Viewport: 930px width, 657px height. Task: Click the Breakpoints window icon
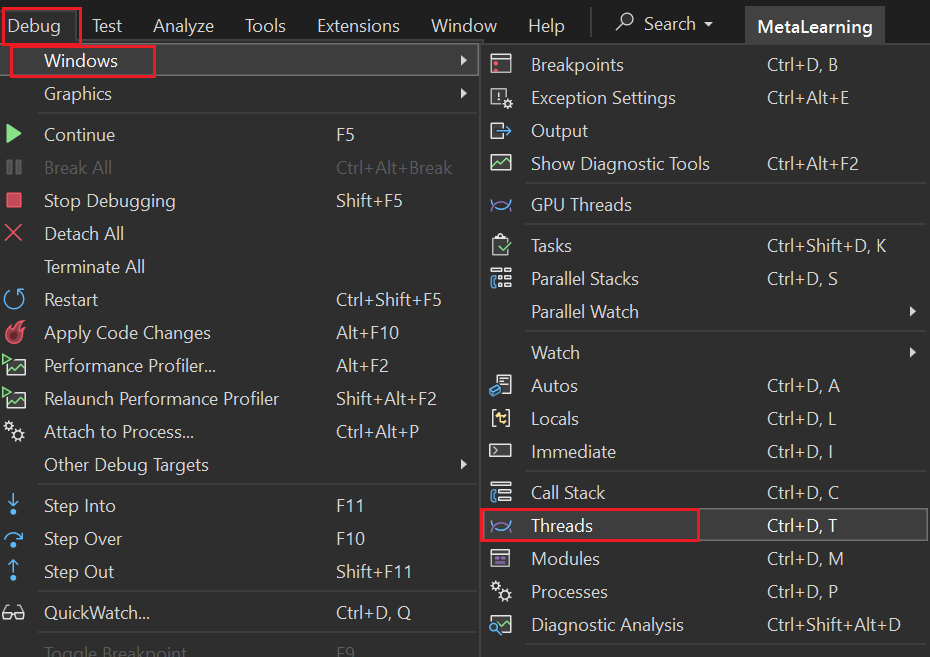[x=500, y=65]
